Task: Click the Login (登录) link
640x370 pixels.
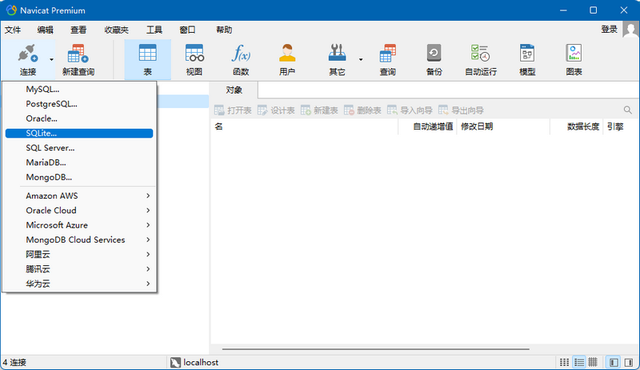Action: point(609,29)
